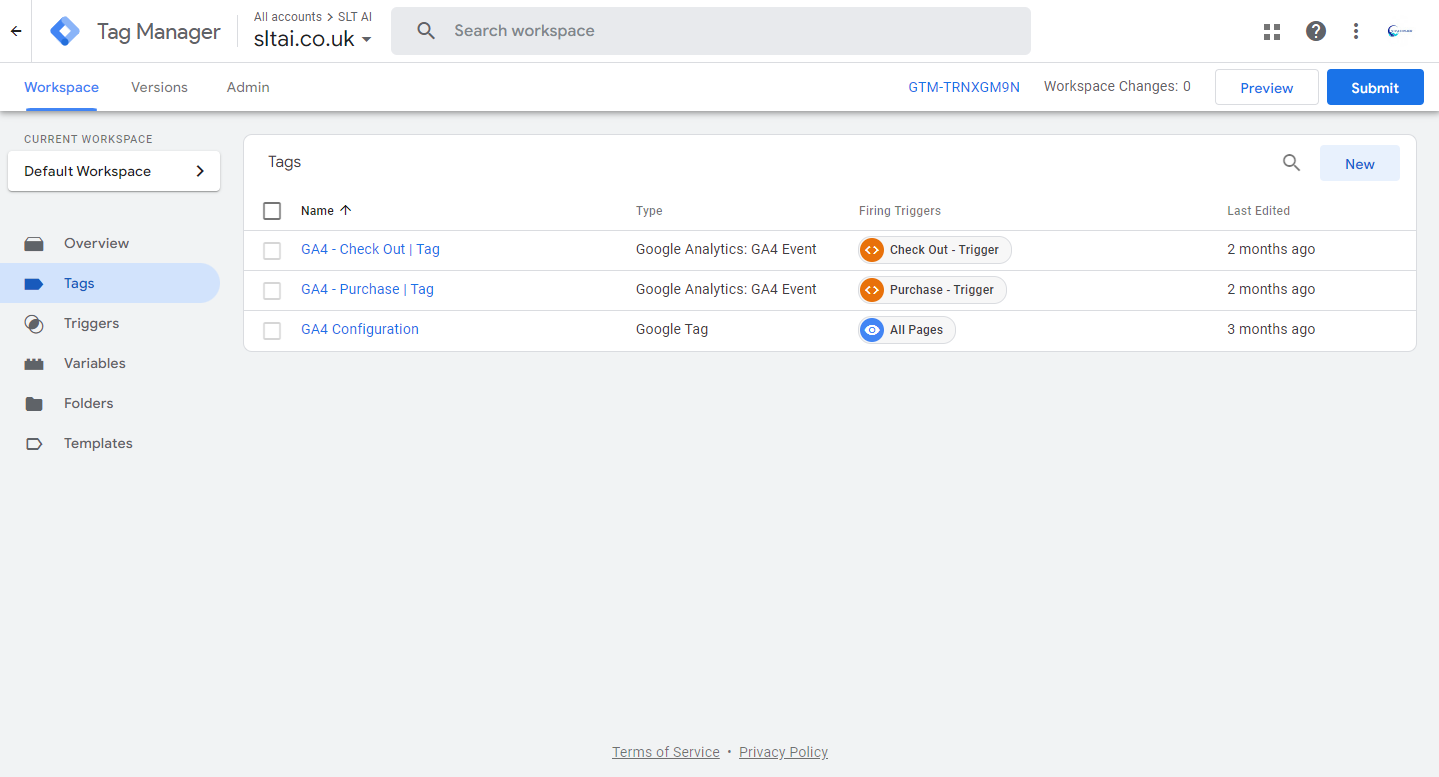Click the Tags label icon in sidebar

click(34, 284)
